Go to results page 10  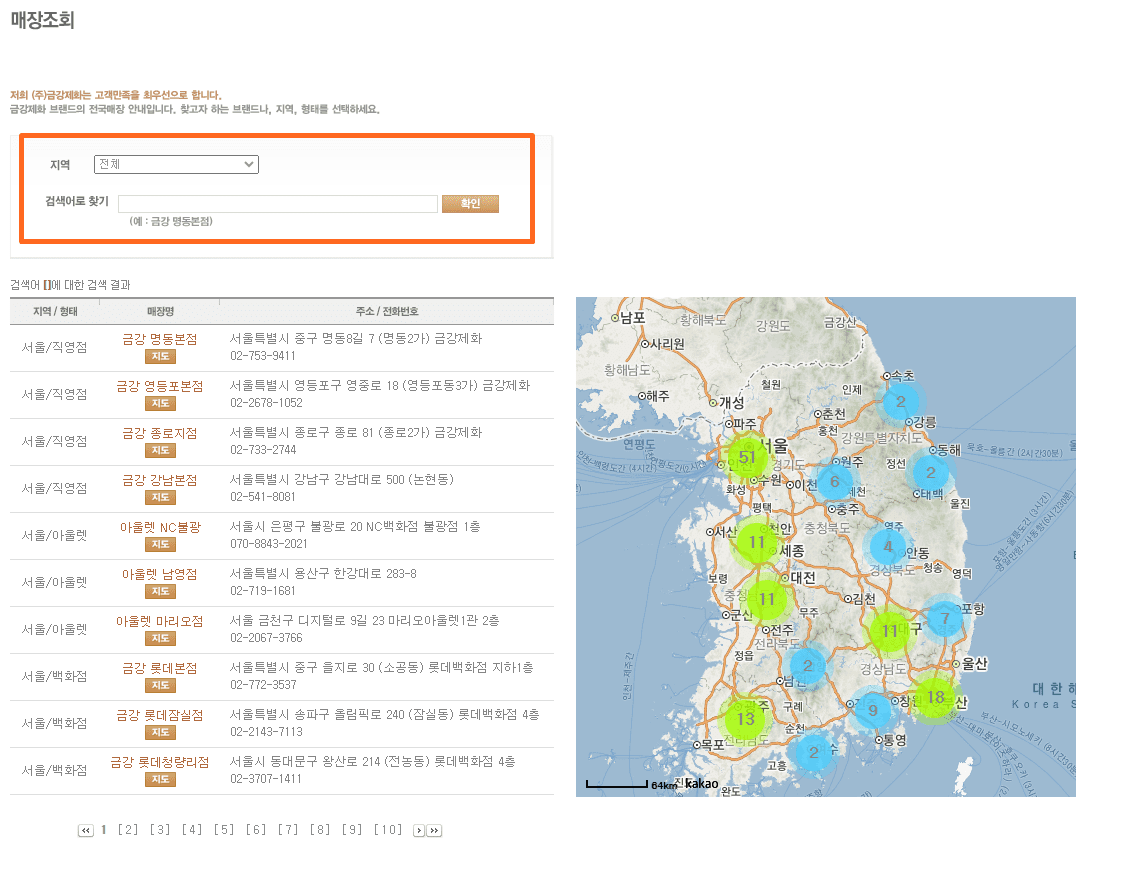coord(387,830)
